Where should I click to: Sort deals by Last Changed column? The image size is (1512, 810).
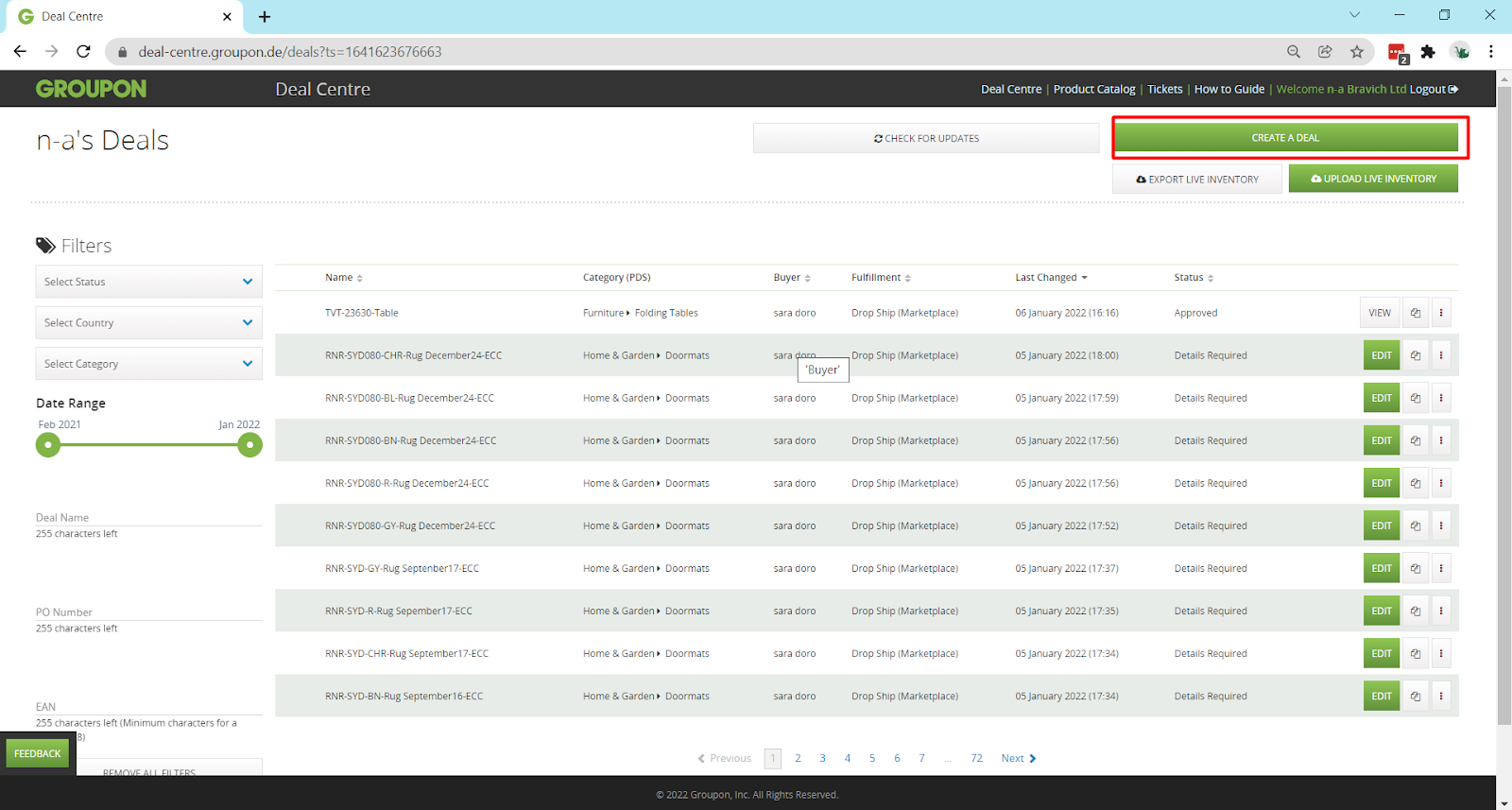(1051, 278)
